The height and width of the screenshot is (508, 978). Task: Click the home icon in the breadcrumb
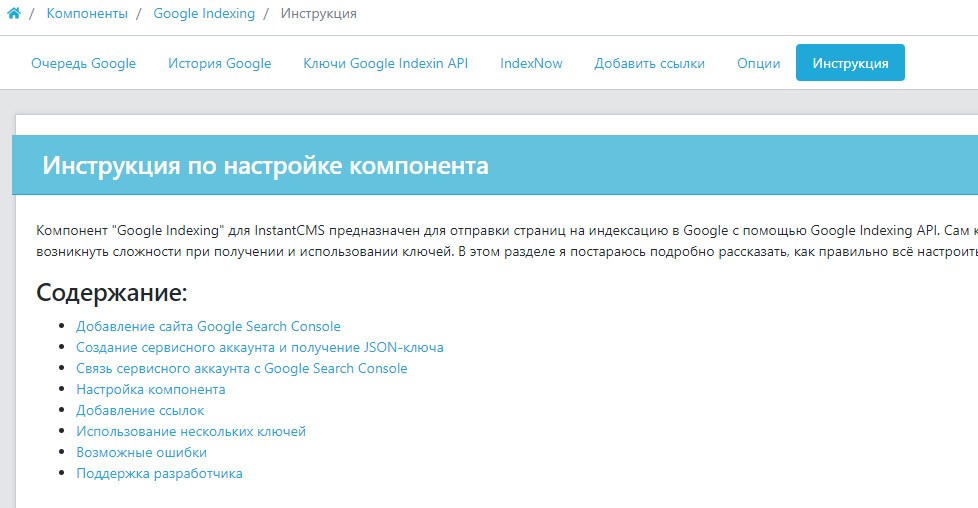pyautogui.click(x=14, y=13)
